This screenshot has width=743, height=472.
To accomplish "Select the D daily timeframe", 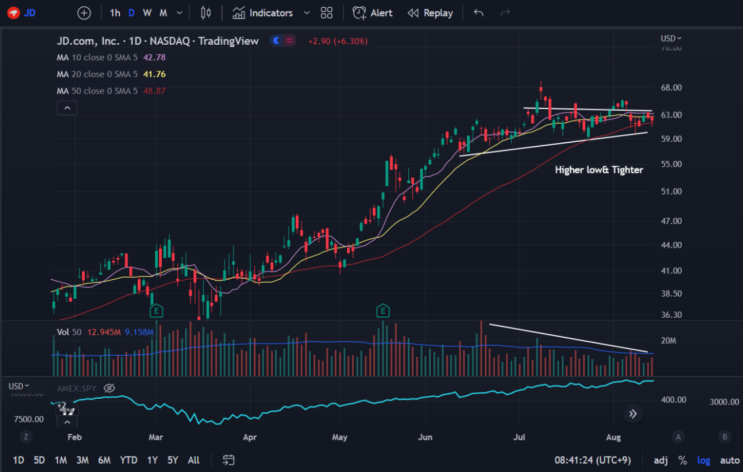I will [131, 13].
